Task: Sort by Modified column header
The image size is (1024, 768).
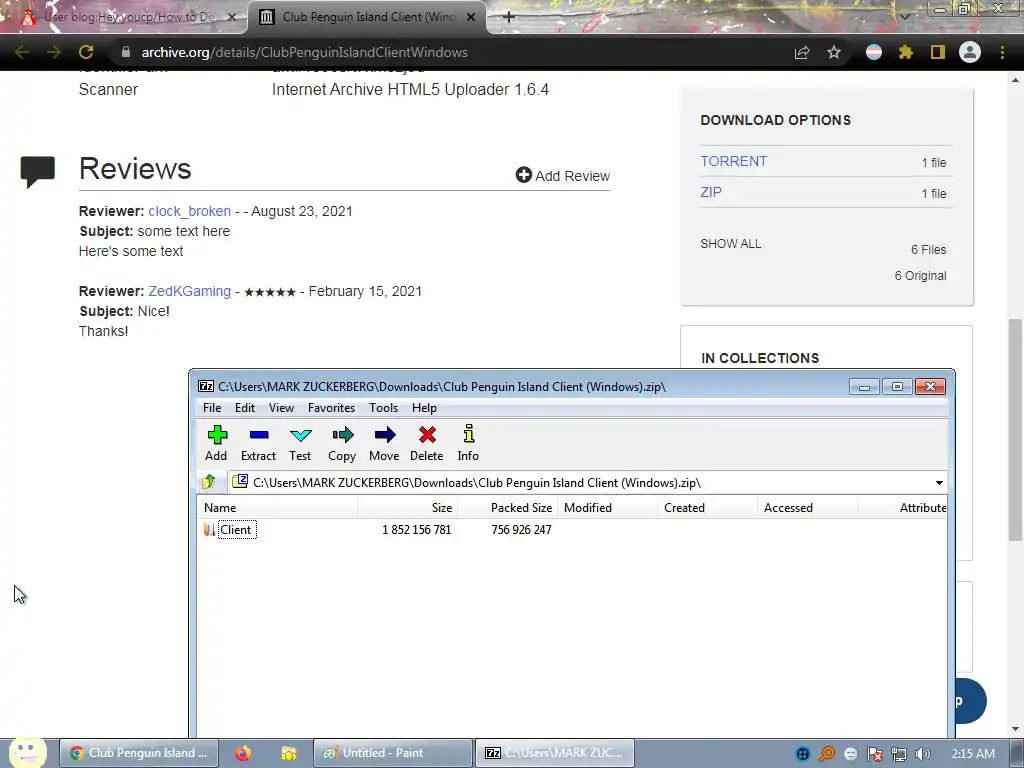Action: [x=607, y=507]
